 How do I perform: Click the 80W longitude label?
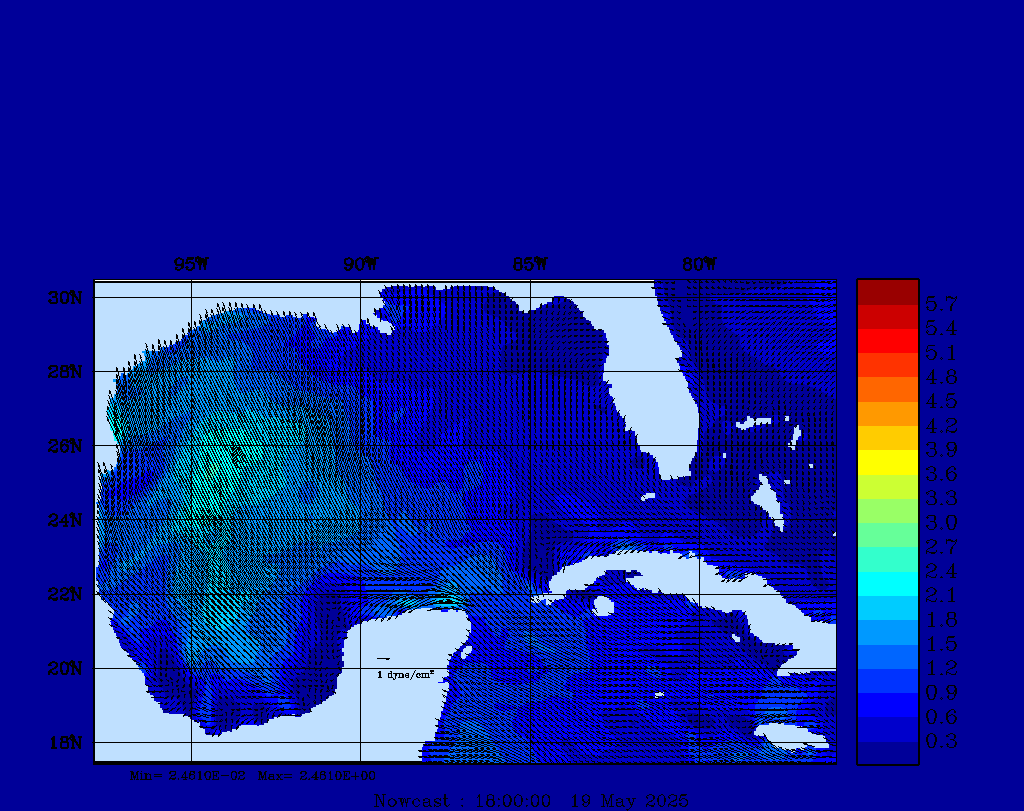(x=699, y=265)
